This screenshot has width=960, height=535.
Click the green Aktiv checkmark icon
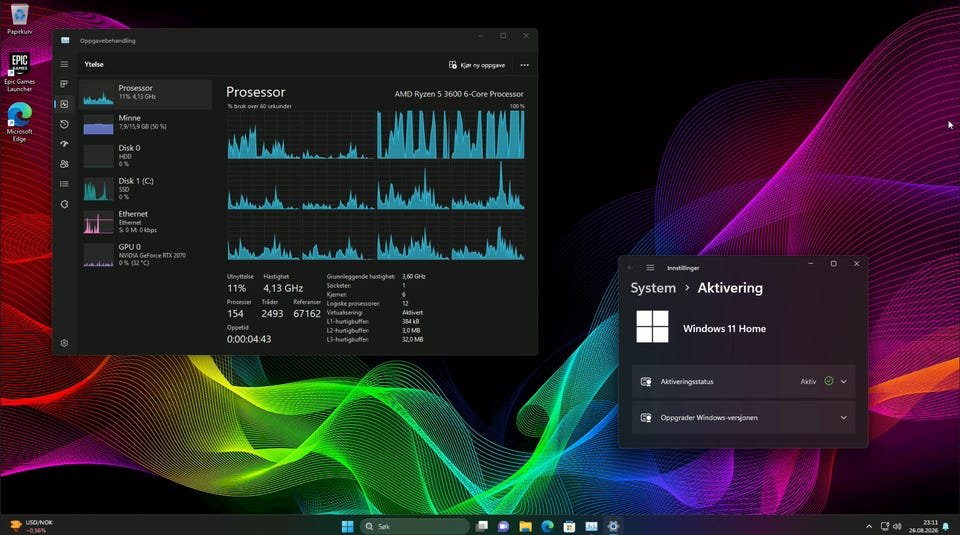pyautogui.click(x=828, y=381)
